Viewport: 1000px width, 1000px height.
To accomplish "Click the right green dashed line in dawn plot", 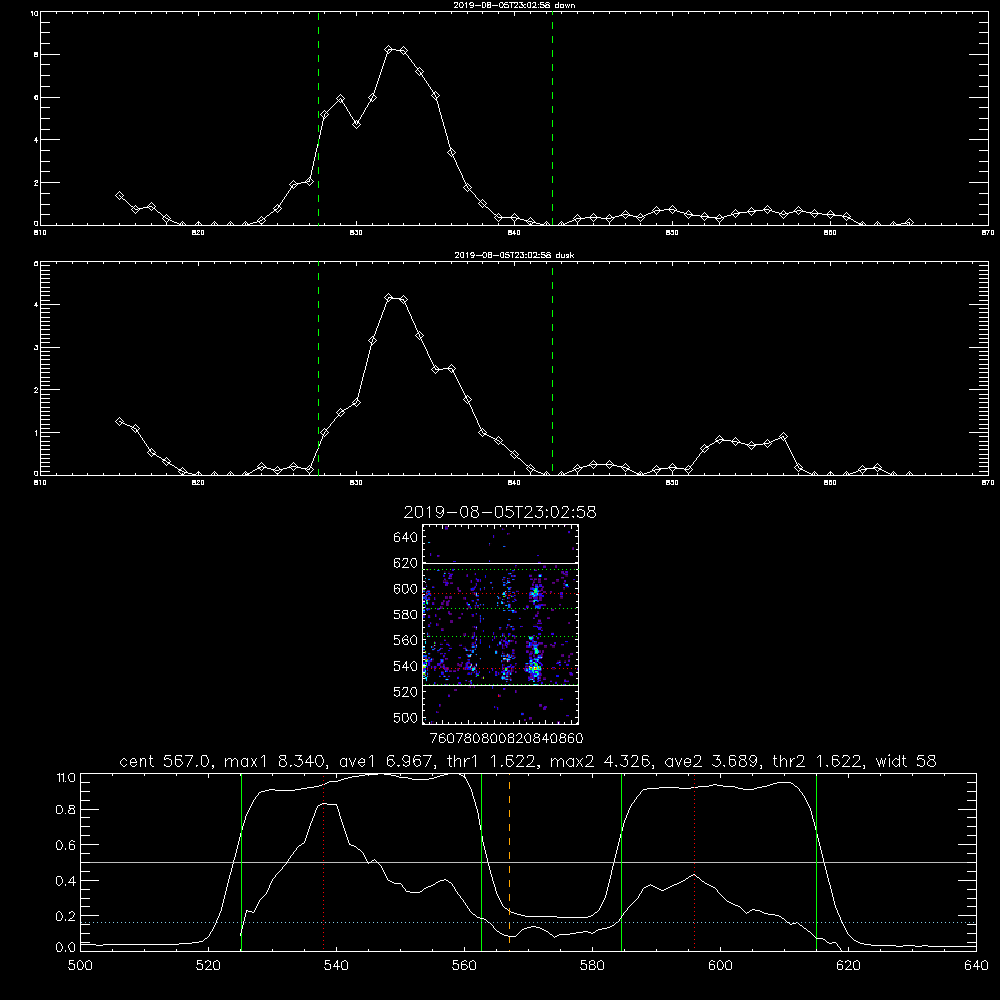I will 552,118.
